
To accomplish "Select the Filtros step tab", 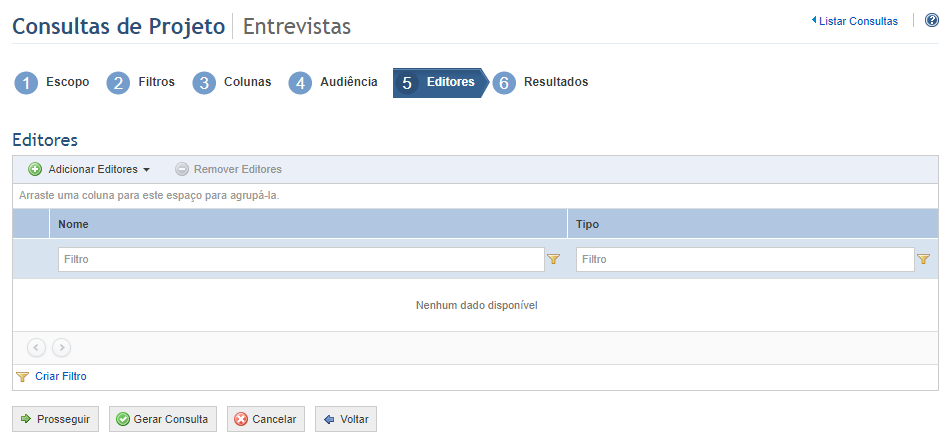I will (141, 83).
